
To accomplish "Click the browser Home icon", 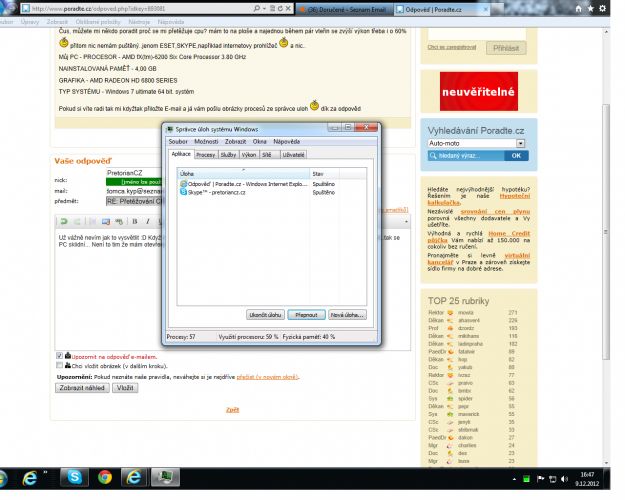I will 578,8.
